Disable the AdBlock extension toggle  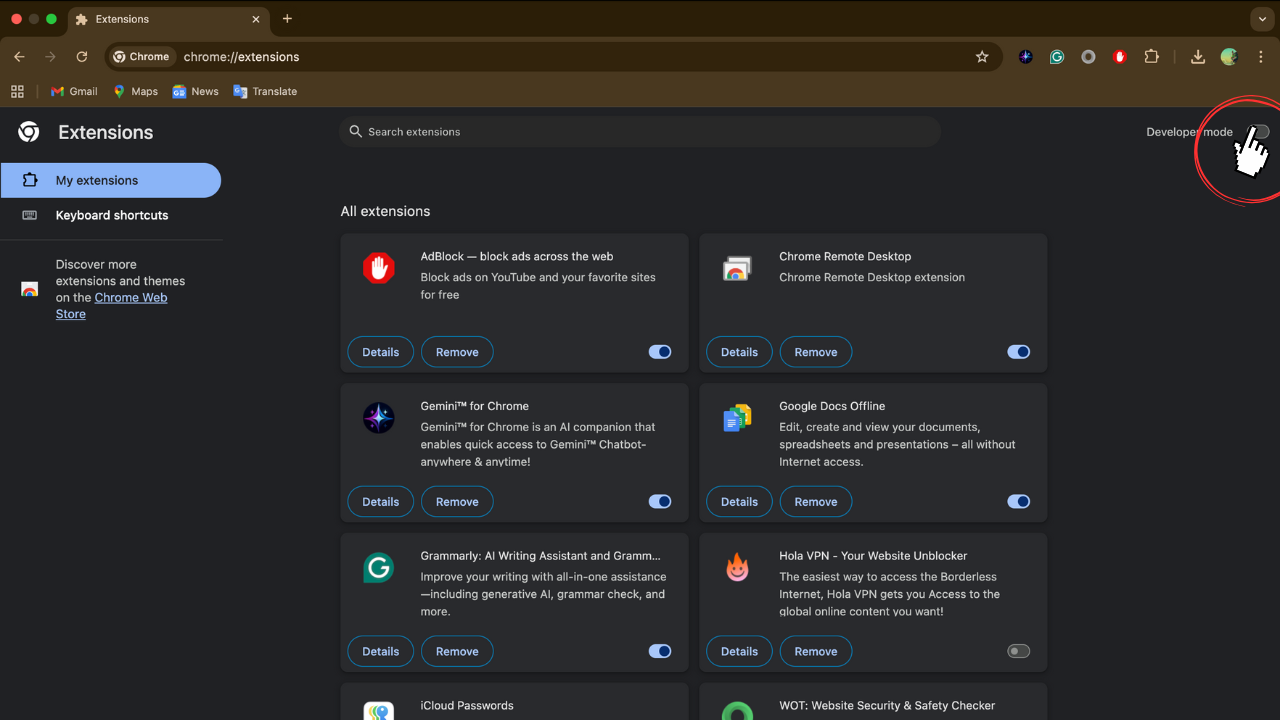[660, 351]
